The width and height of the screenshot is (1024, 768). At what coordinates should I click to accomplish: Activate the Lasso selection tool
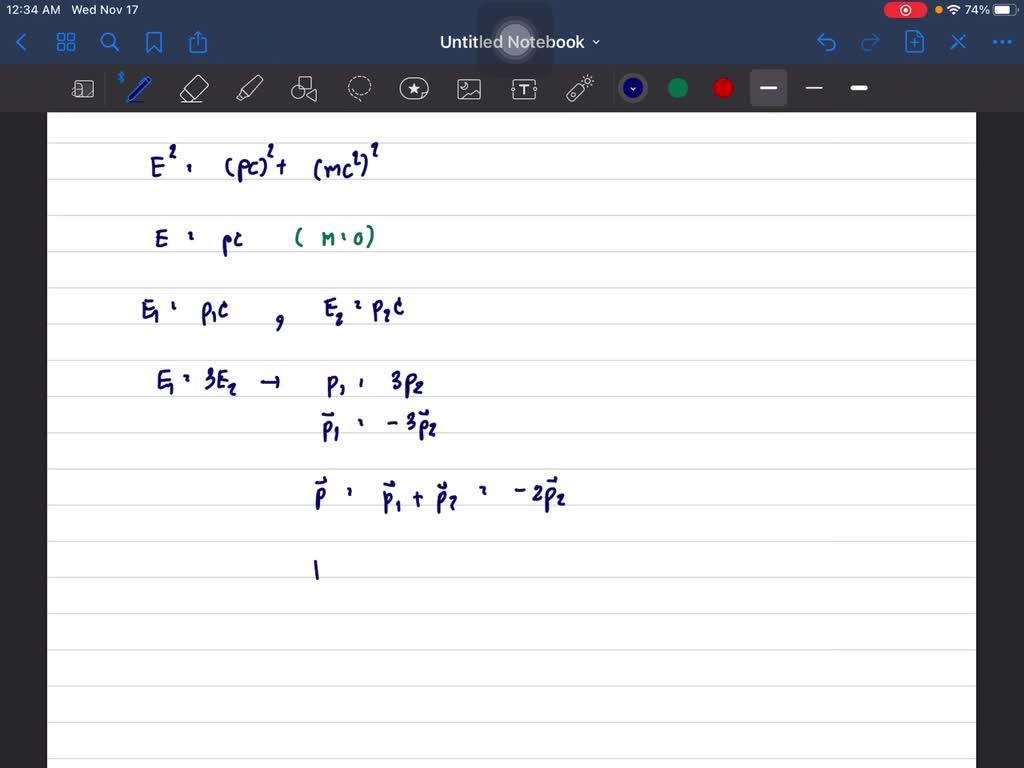coord(359,88)
